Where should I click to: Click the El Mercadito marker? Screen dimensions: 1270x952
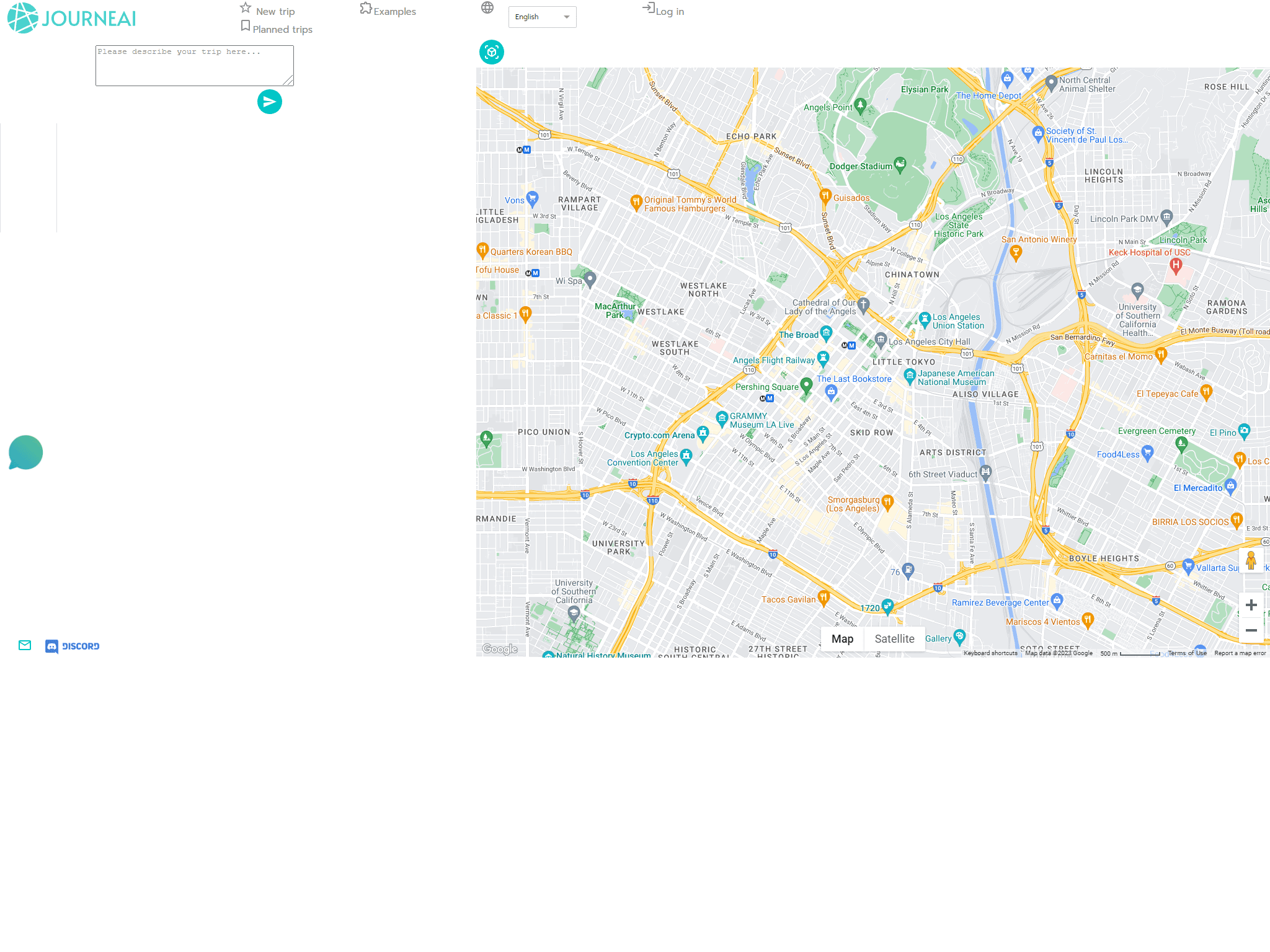pos(1231,485)
